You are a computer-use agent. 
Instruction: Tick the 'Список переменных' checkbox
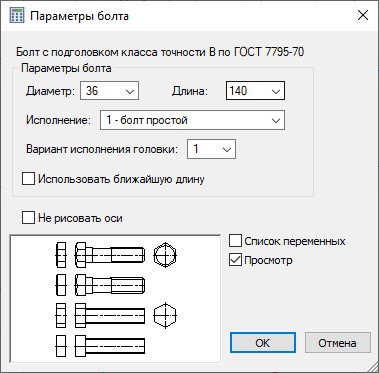(x=235, y=241)
